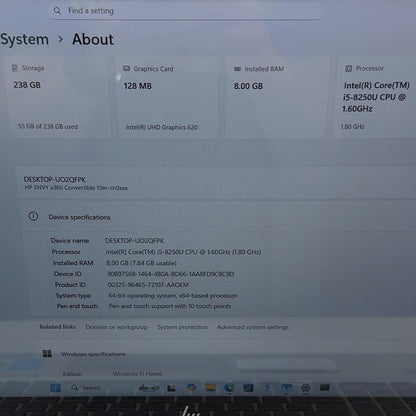416x416 pixels.
Task: Open the Processor i5-8250U card
Action: (375, 97)
